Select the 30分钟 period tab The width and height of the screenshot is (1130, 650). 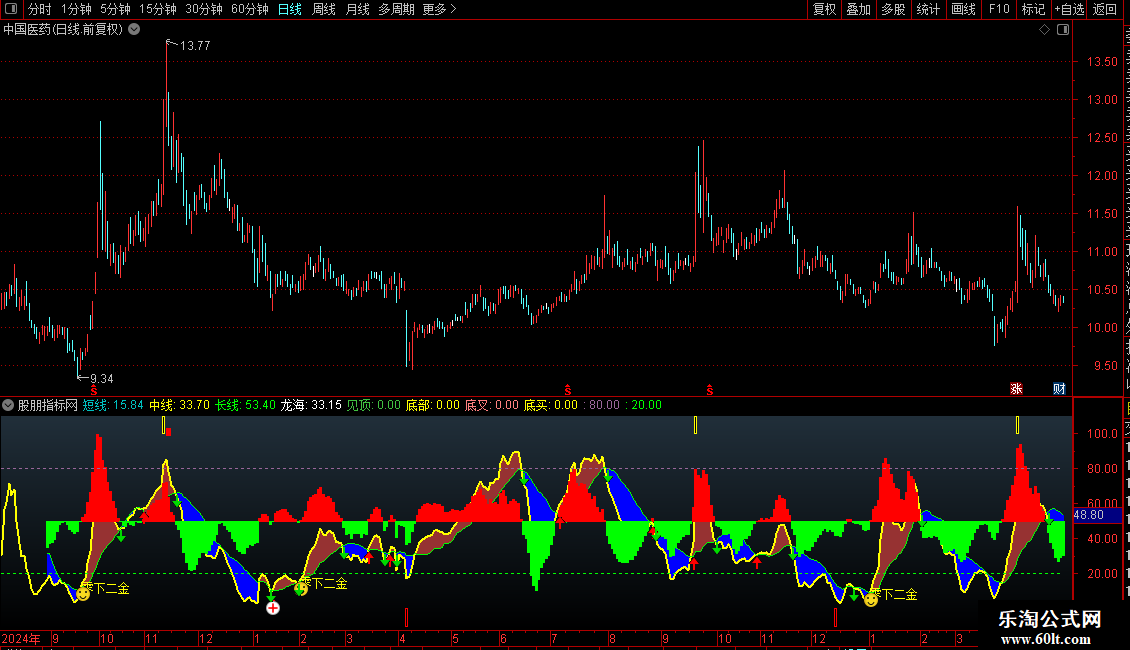click(x=204, y=9)
